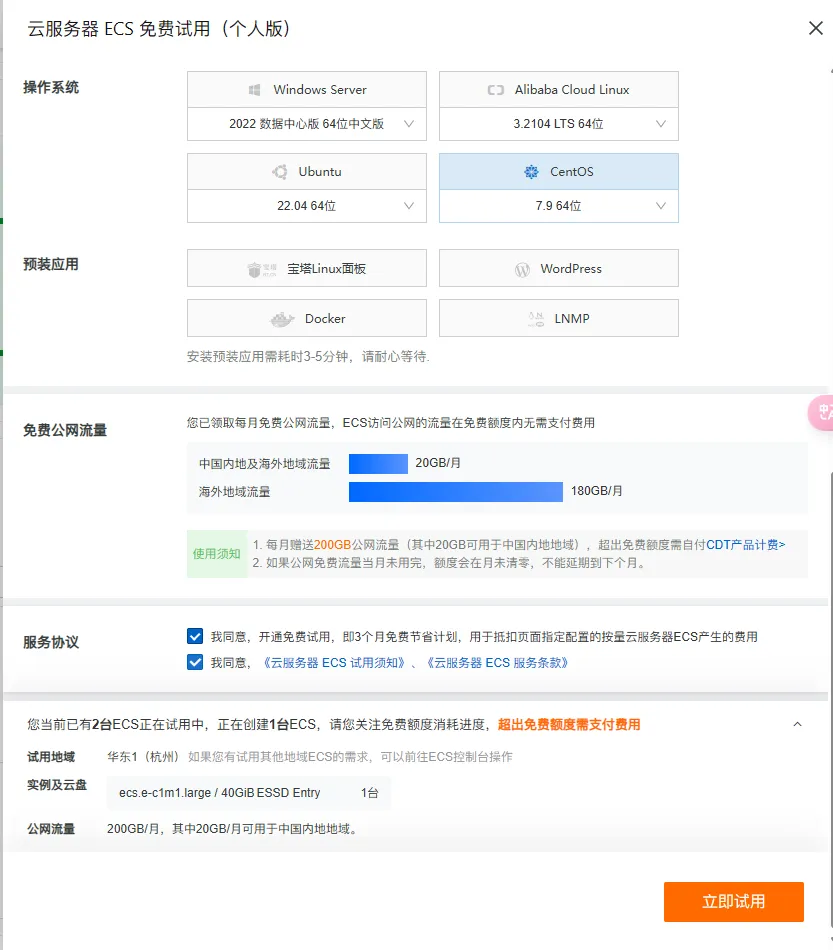Click the 免费公网流量 section label
Screen dimensions: 833x950
tap(65, 430)
